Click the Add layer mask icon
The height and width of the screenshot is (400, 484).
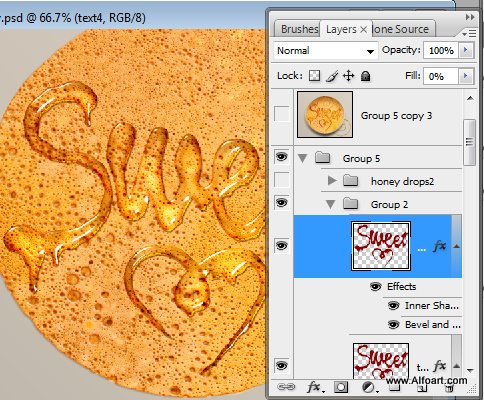click(x=341, y=387)
